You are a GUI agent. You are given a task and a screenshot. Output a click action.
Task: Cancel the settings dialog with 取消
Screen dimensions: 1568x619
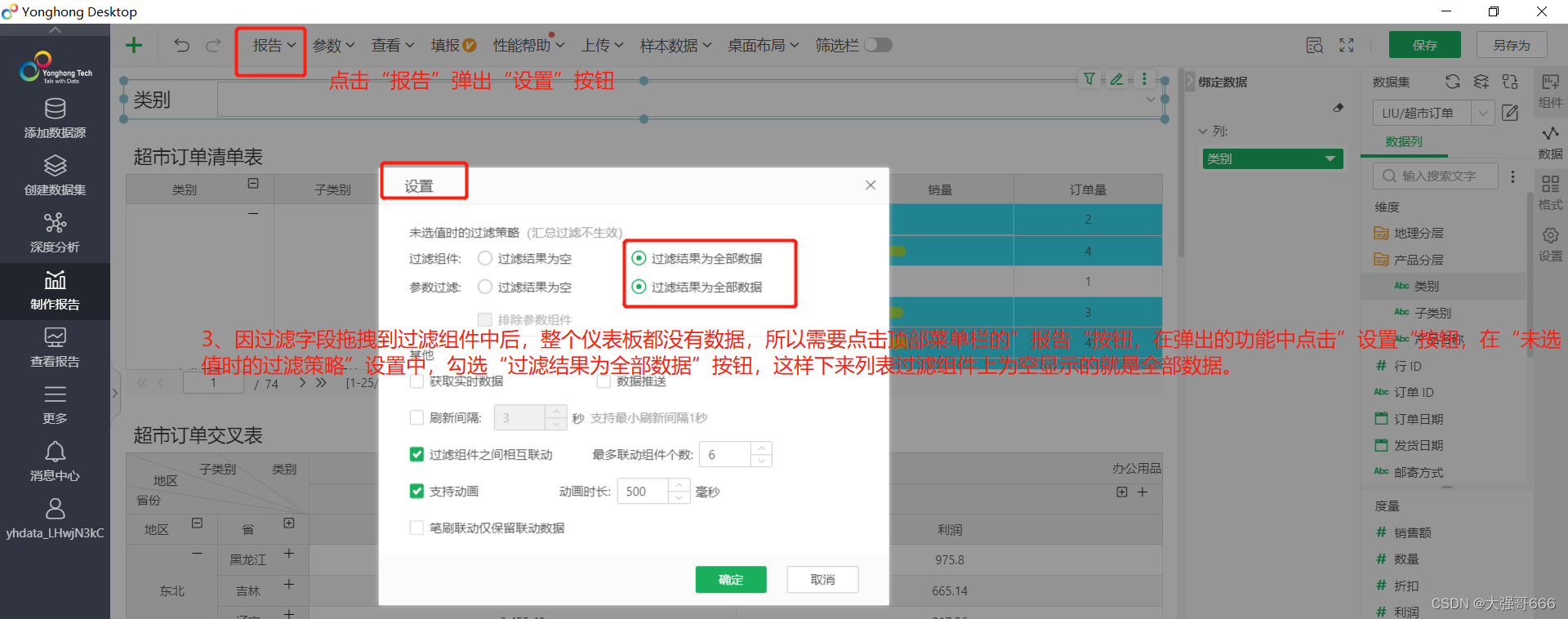[x=822, y=579]
